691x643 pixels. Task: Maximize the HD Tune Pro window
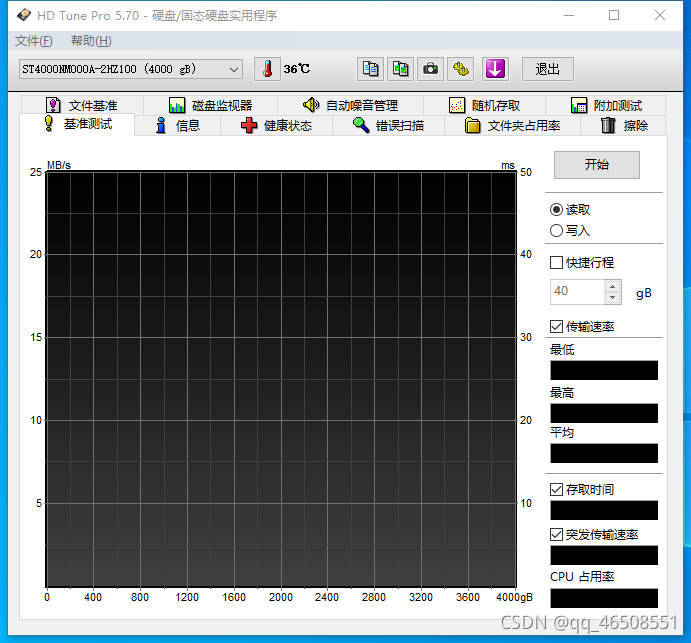tap(614, 15)
